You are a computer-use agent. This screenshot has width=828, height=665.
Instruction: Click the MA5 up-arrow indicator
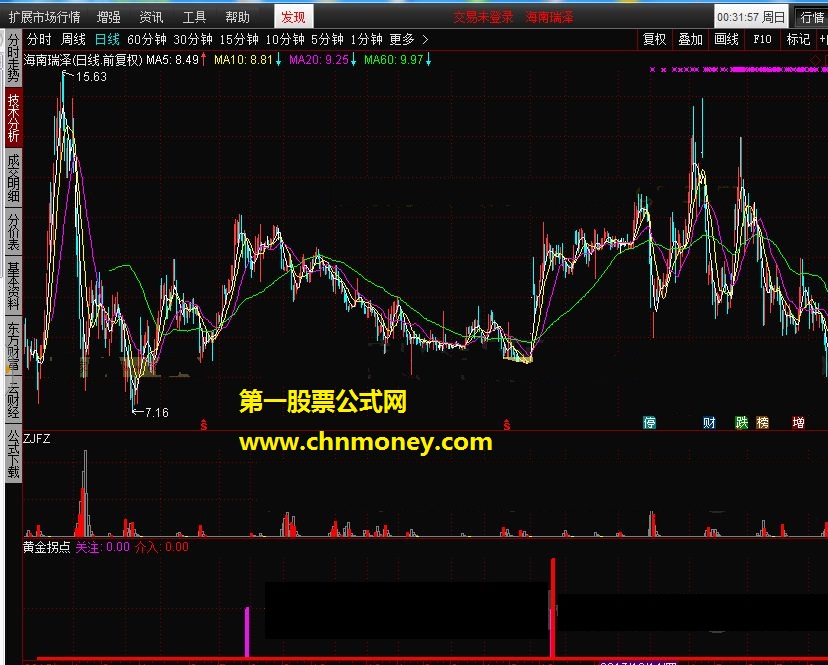coord(203,60)
